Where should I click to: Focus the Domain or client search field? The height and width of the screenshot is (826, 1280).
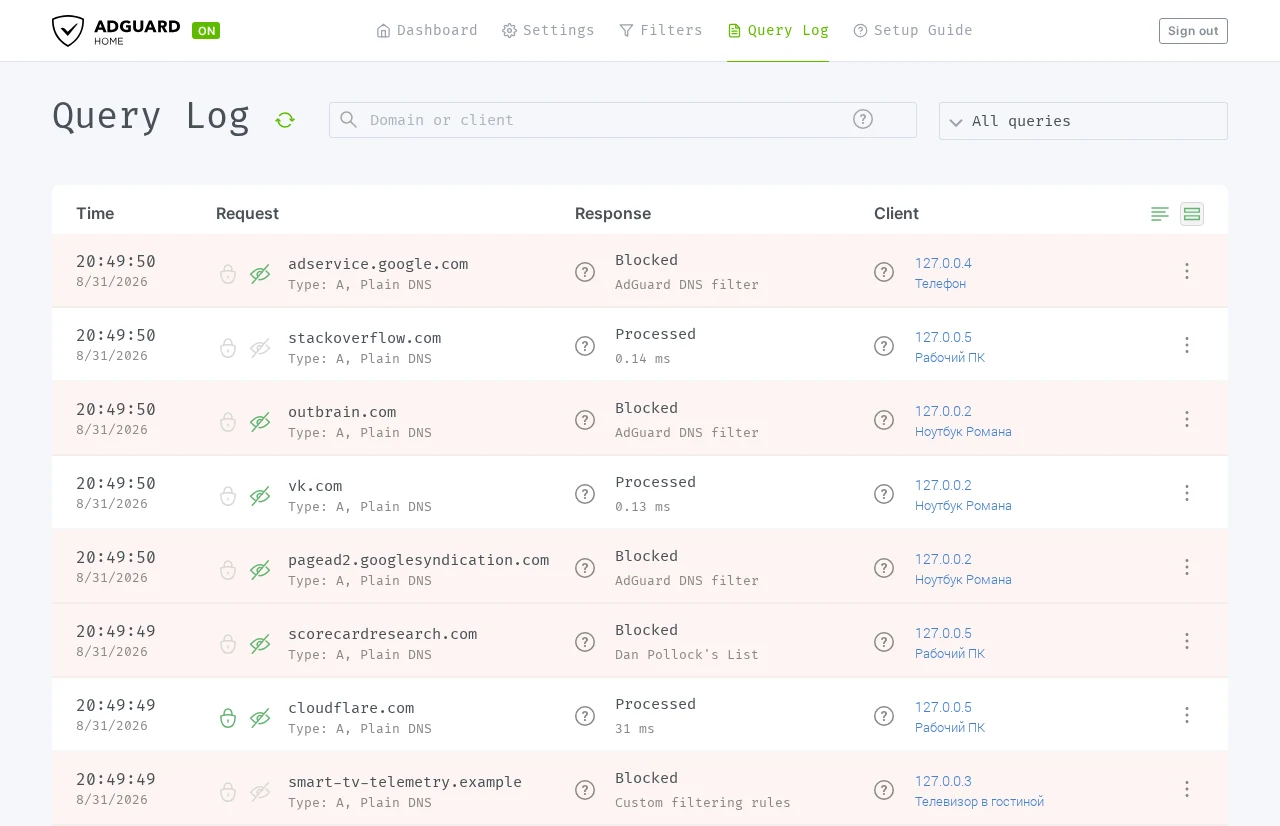tap(623, 120)
